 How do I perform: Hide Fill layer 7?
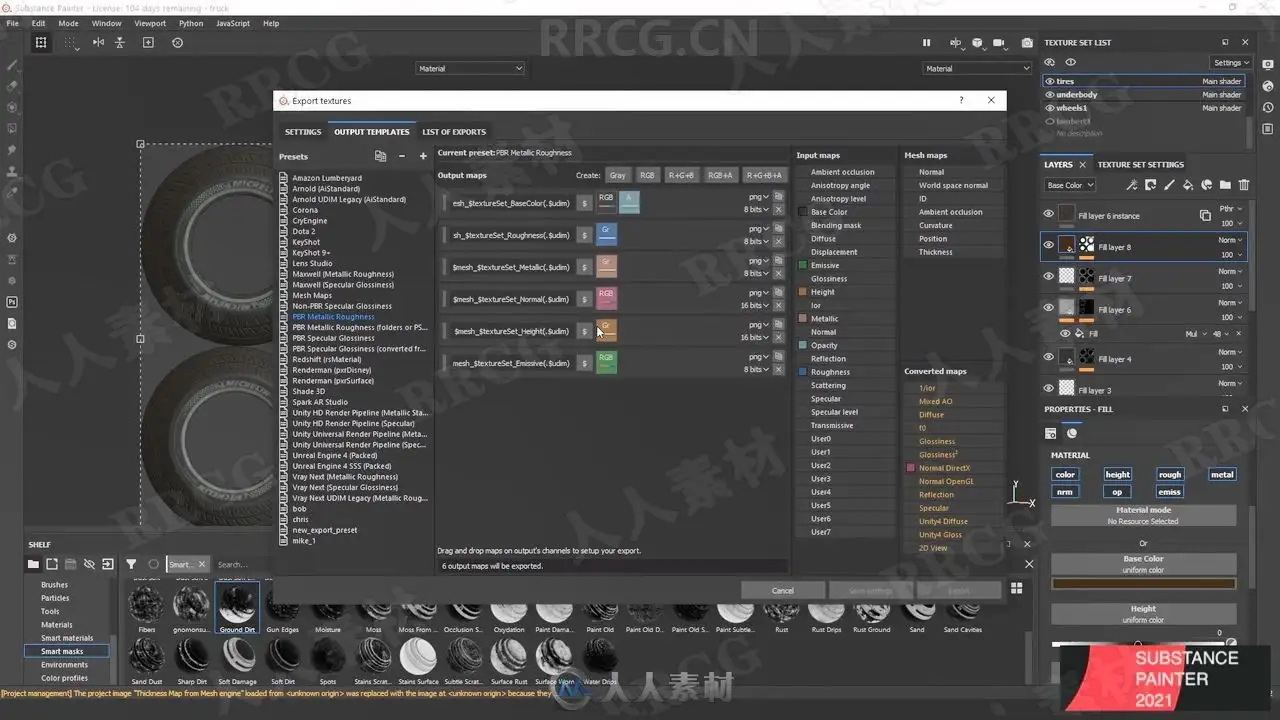click(x=1048, y=276)
